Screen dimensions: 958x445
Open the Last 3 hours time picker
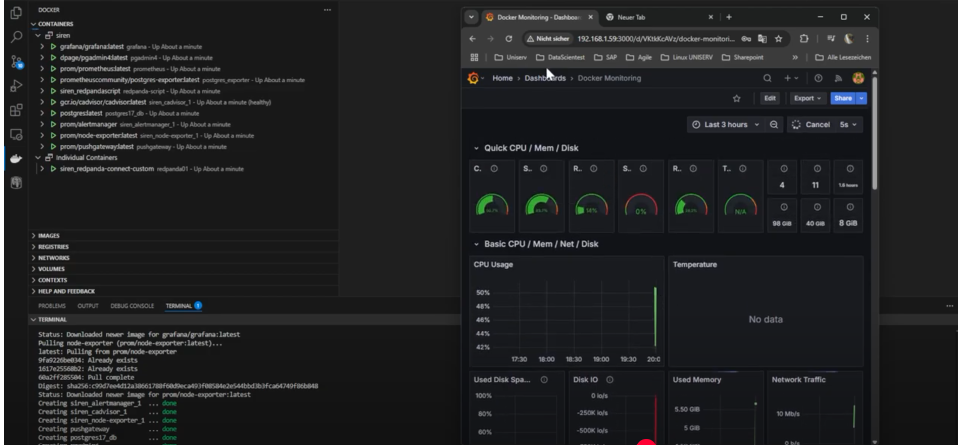click(726, 124)
